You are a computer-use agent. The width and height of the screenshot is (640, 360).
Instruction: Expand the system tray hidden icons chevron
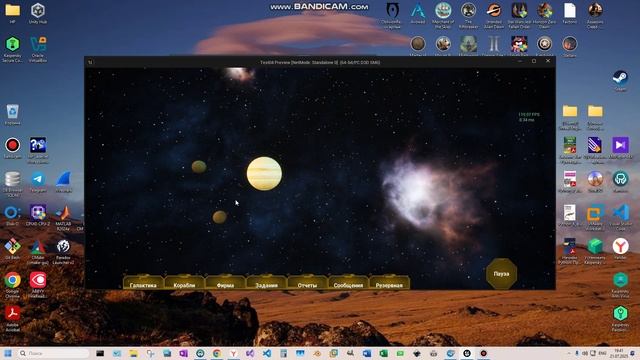569,353
